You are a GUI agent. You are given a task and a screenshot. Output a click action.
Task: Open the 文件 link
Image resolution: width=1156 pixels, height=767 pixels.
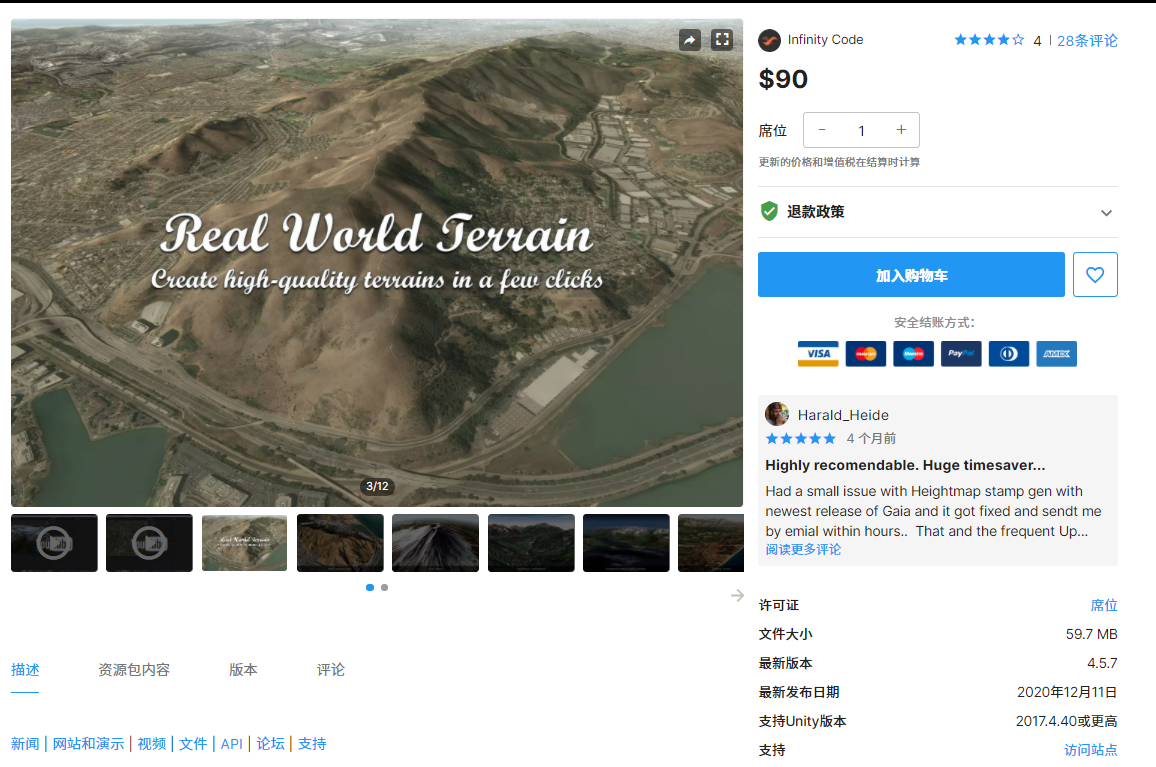(193, 743)
